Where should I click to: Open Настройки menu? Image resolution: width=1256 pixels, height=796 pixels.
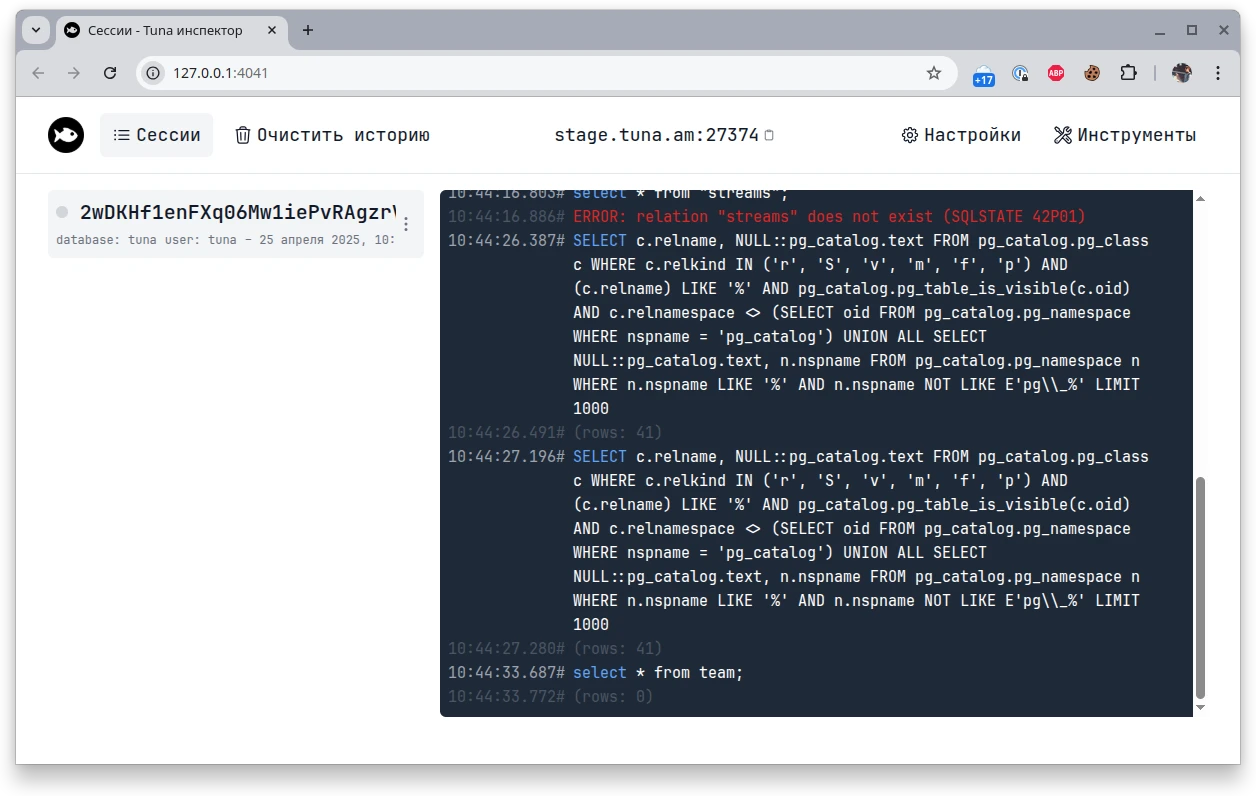tap(961, 135)
